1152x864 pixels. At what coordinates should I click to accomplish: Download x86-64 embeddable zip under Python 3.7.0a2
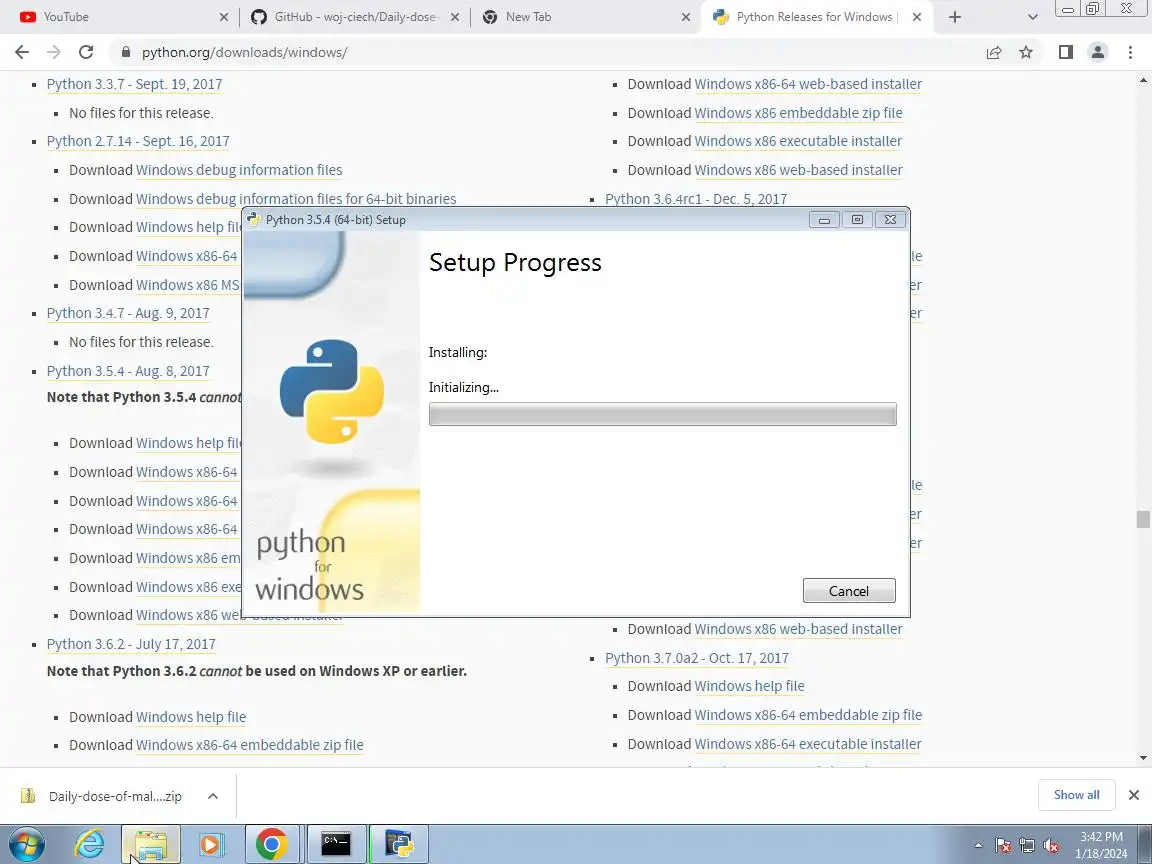click(808, 715)
